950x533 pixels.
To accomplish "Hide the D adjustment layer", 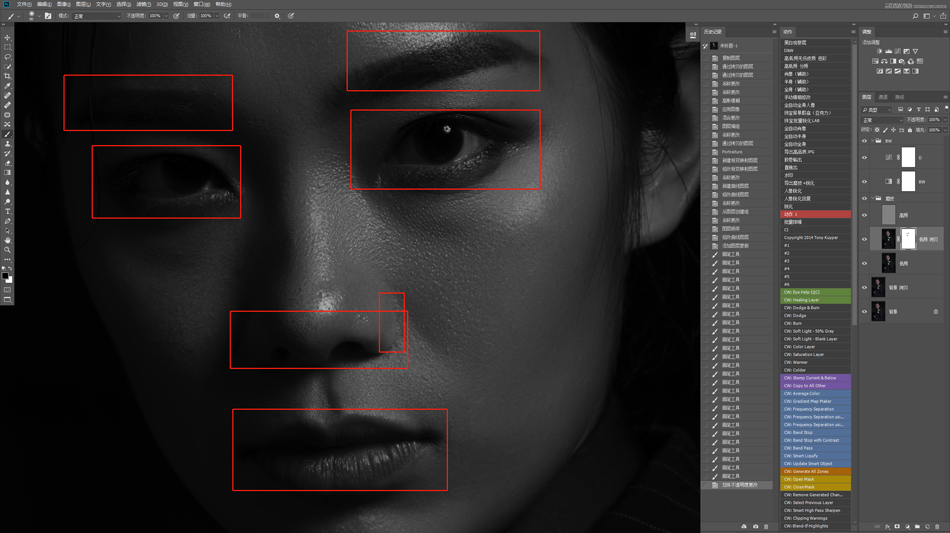I will click(865, 157).
